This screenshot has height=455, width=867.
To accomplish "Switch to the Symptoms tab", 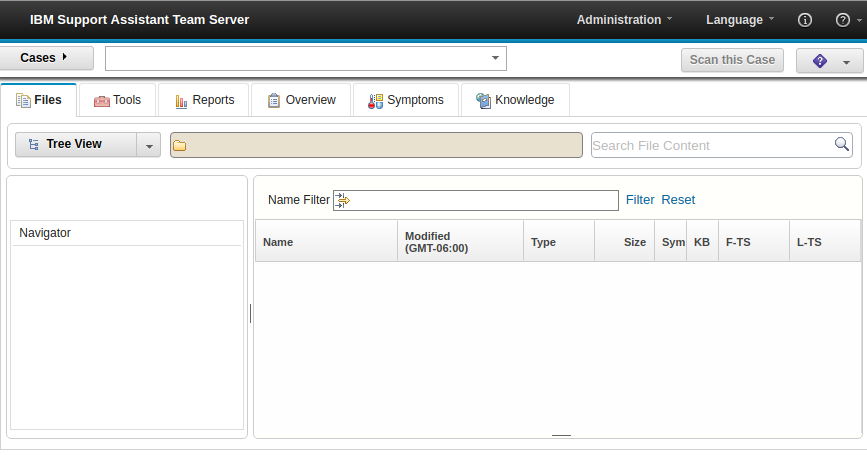I will pyautogui.click(x=406, y=100).
